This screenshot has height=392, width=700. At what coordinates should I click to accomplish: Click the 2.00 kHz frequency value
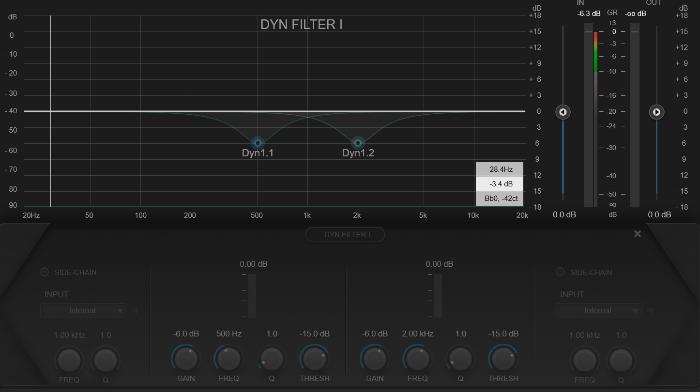click(x=417, y=334)
